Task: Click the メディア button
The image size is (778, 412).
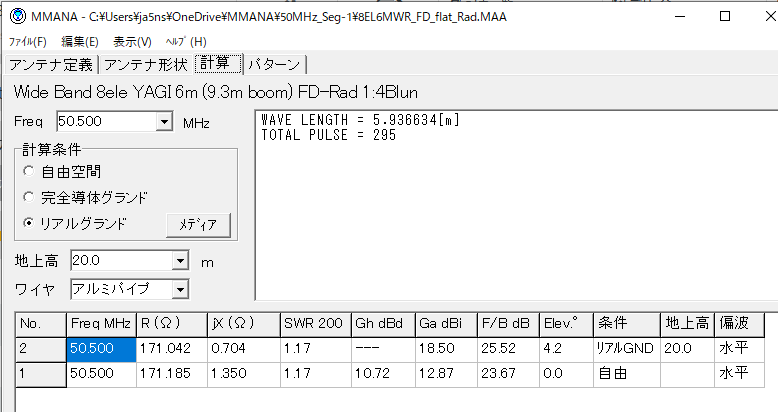Action: [x=198, y=224]
